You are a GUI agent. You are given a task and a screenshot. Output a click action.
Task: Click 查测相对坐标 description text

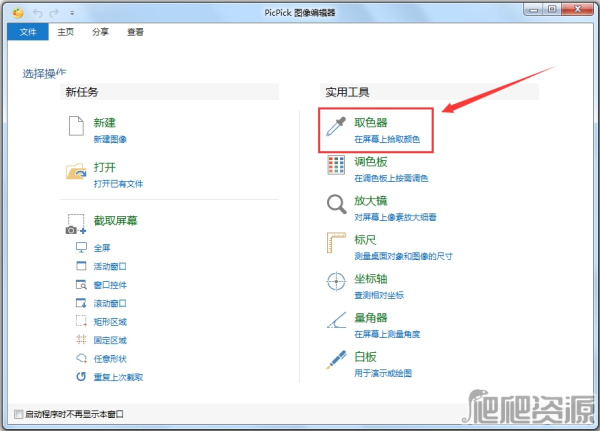(379, 295)
